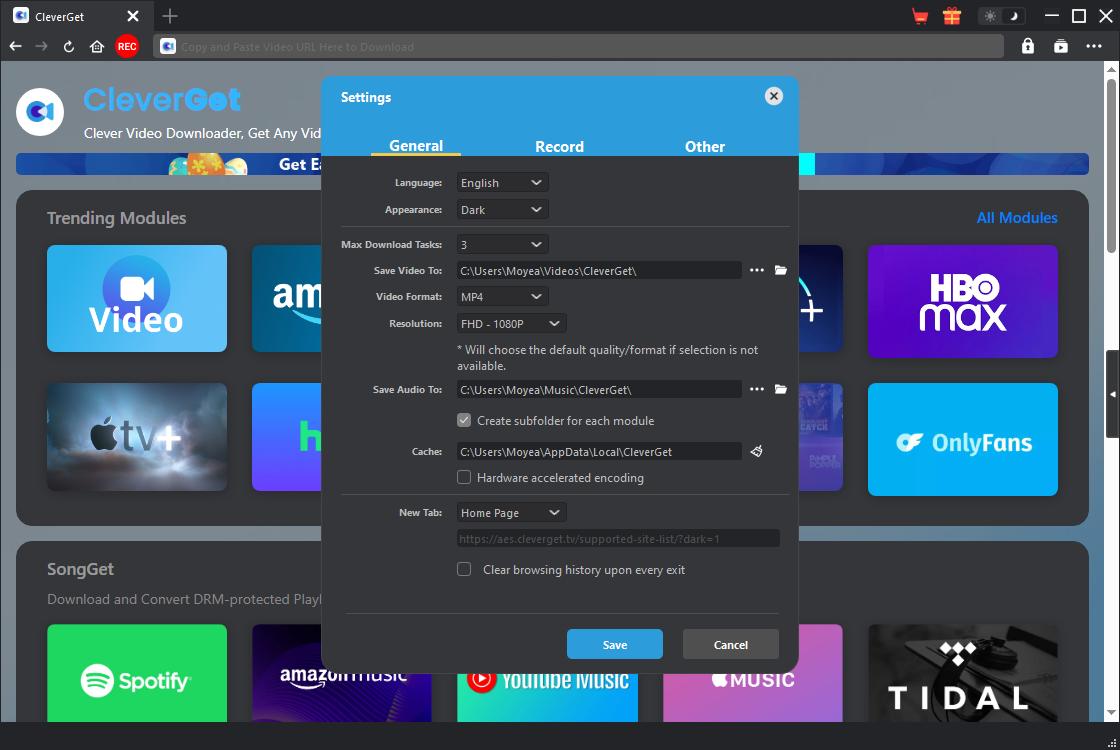Image resolution: width=1120 pixels, height=750 pixels.
Task: Enable Hardware accelerated encoding checkbox
Action: point(464,478)
